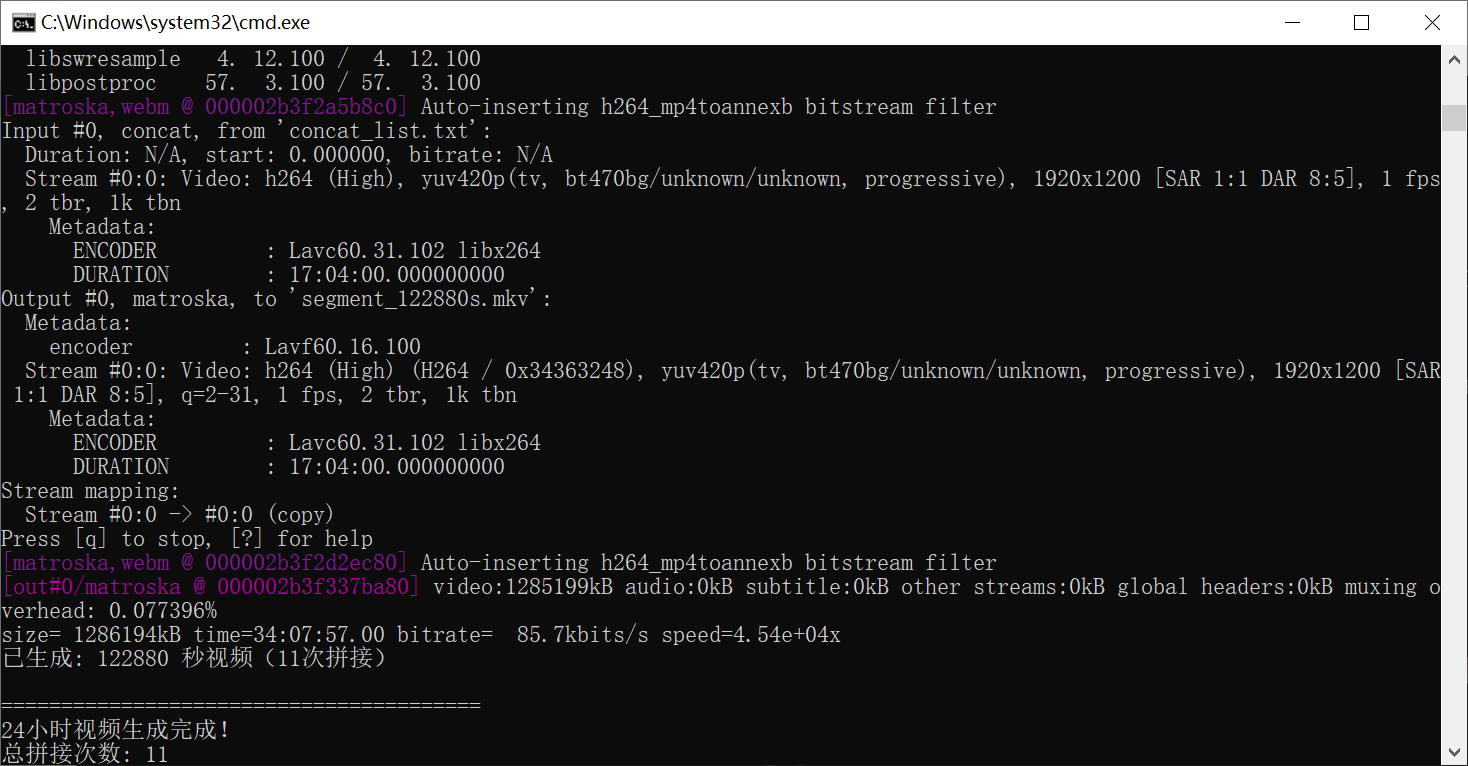Maximize the command prompt window
Viewport: 1468px width, 766px height.
point(1361,22)
